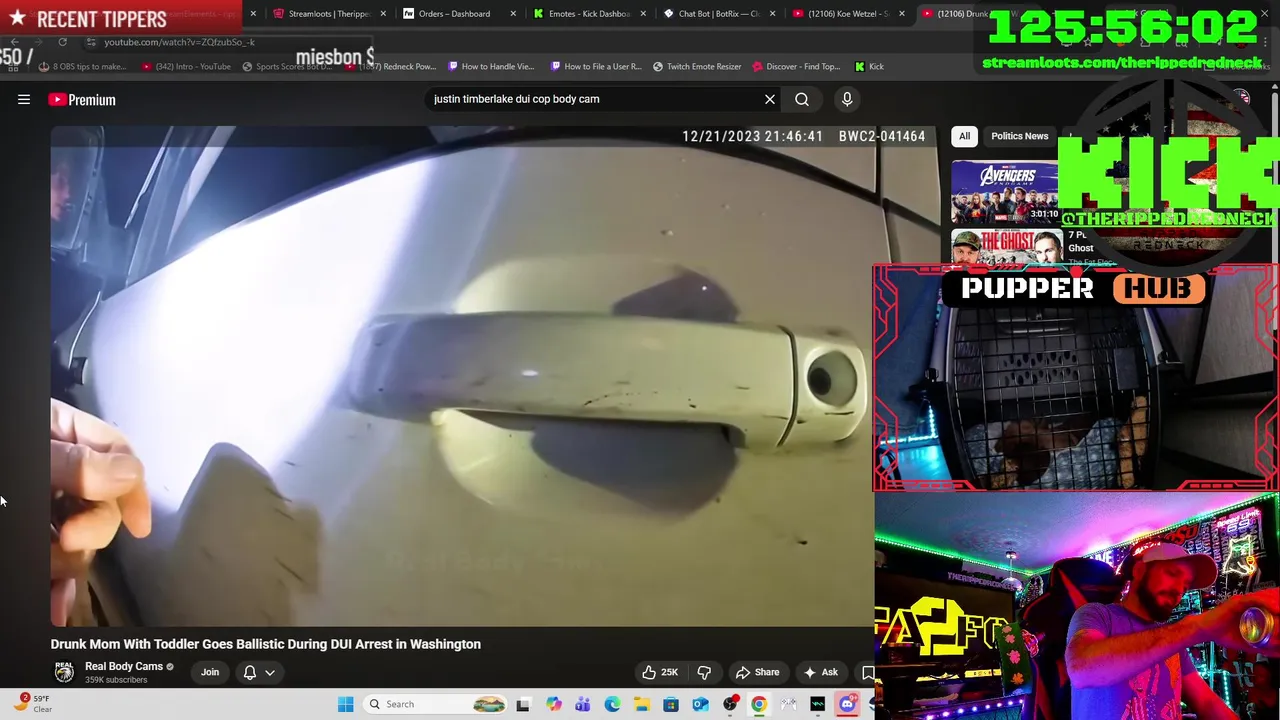Viewport: 1280px width, 720px height.
Task: Open OBS Studio taskbar icon
Action: point(730,704)
